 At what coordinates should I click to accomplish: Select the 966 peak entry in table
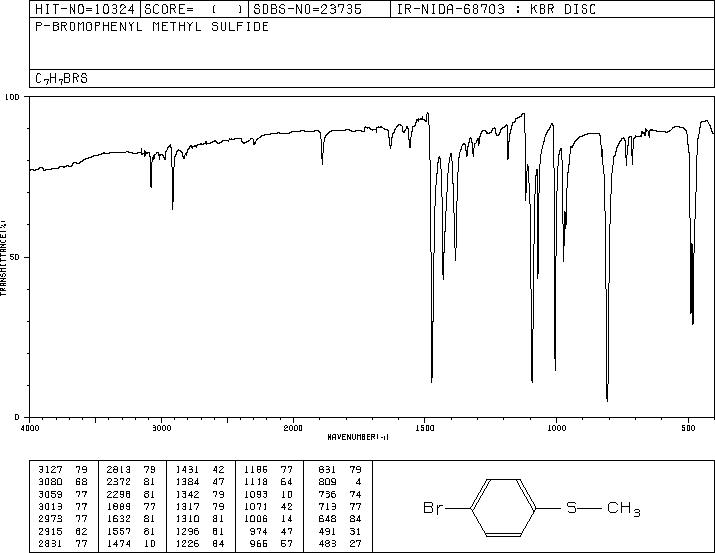[x=259, y=543]
